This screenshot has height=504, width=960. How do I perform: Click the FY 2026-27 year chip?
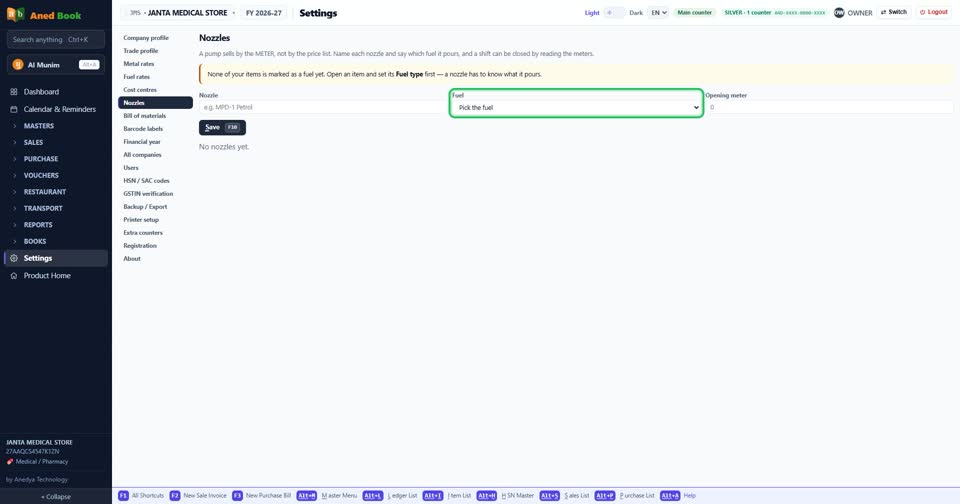click(263, 12)
